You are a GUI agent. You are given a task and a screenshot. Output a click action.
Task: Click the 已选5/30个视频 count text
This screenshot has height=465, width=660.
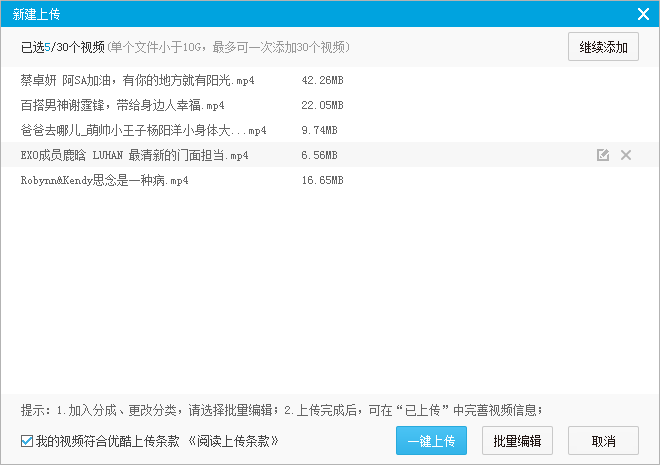pyautogui.click(x=61, y=47)
